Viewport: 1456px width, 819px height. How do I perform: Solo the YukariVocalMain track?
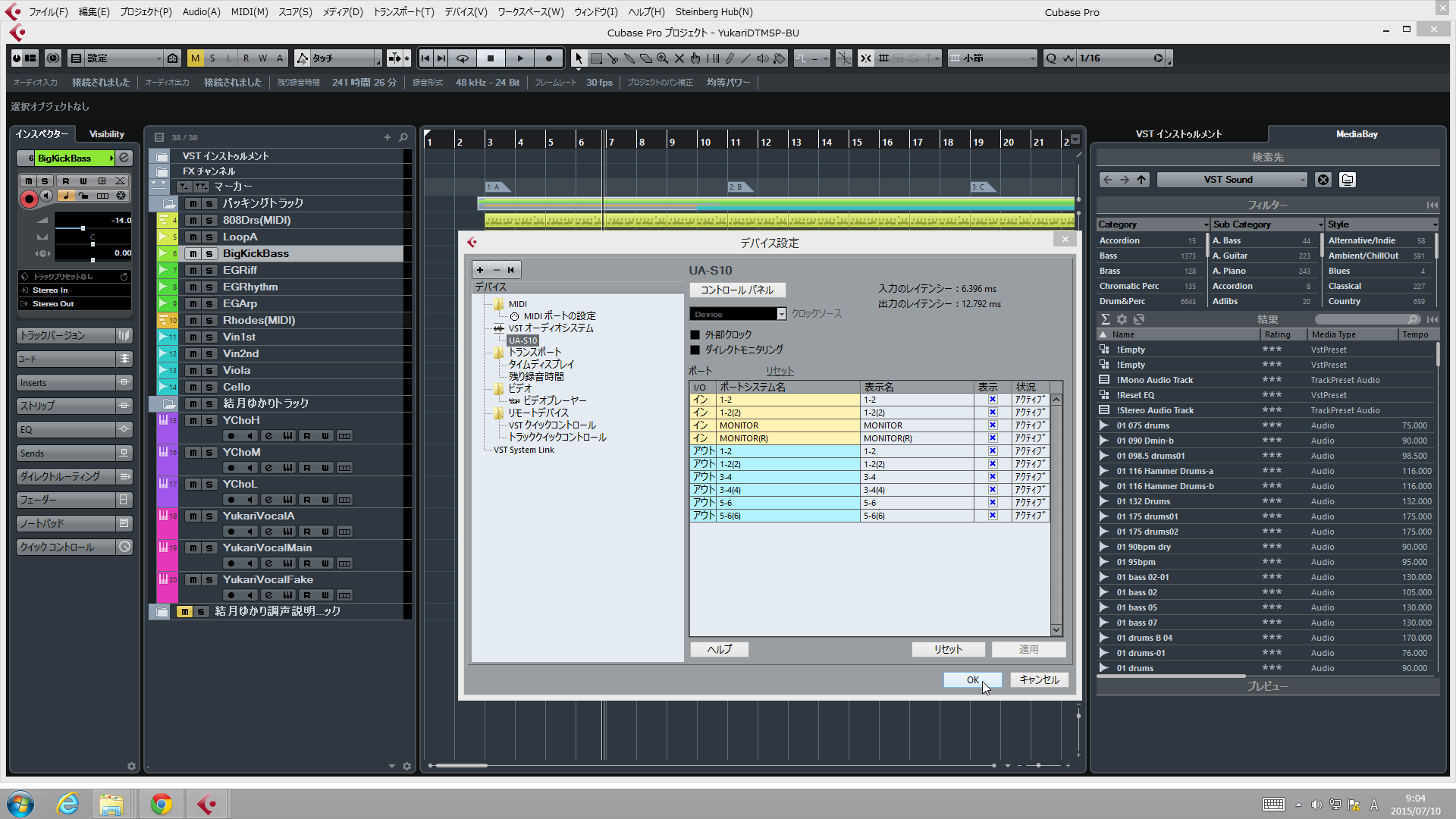209,548
